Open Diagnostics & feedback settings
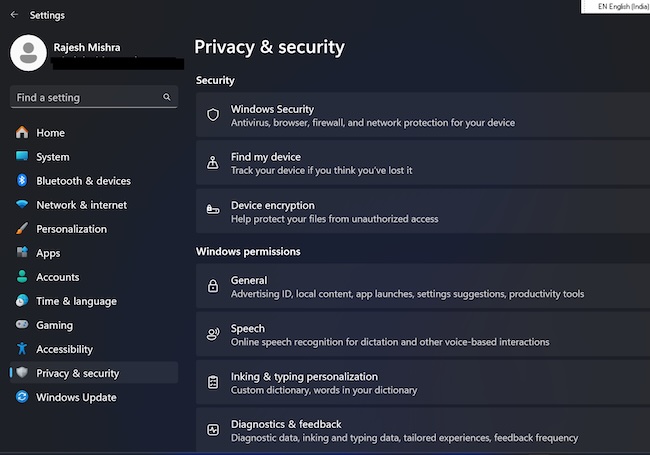This screenshot has height=455, width=650. point(423,430)
